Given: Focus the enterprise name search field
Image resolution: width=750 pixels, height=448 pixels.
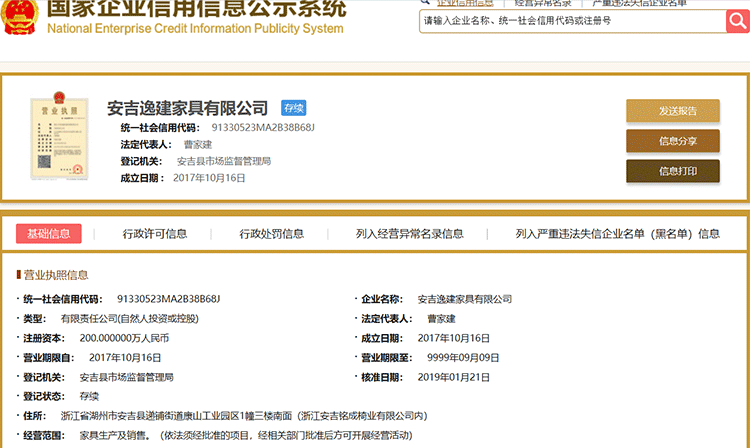Looking at the screenshot, I should coord(573,21).
